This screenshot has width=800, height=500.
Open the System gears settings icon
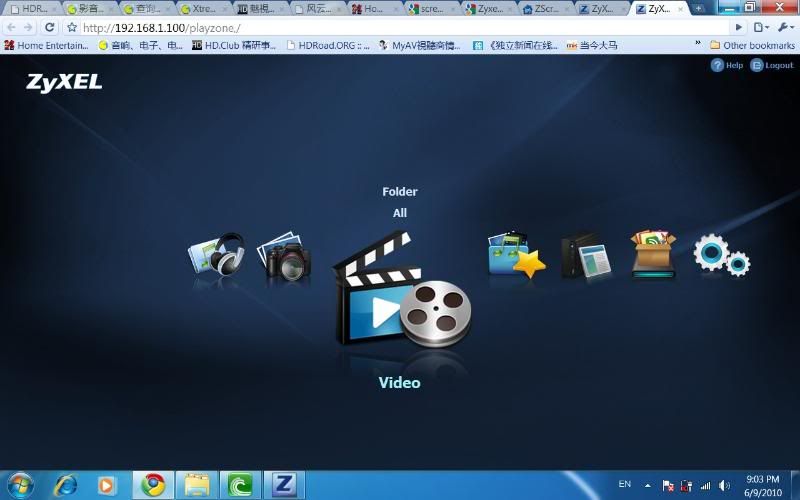click(x=721, y=255)
